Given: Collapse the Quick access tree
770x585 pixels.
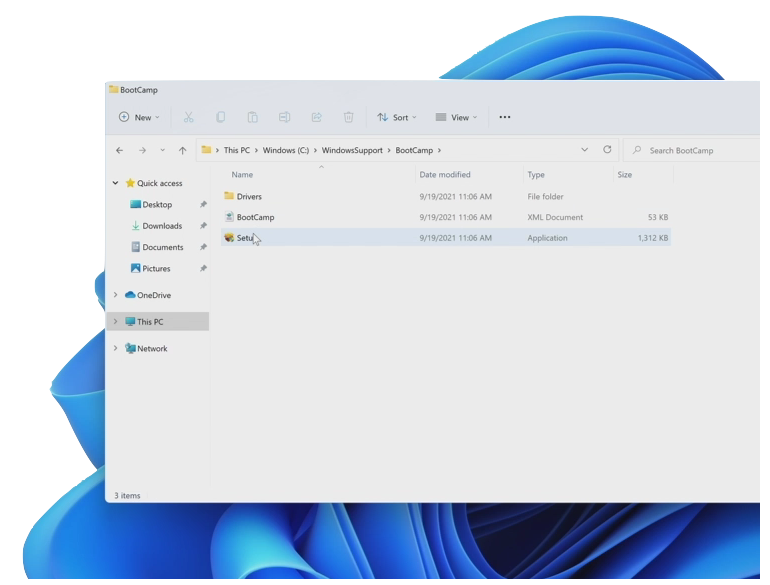Looking at the screenshot, I should (115, 183).
